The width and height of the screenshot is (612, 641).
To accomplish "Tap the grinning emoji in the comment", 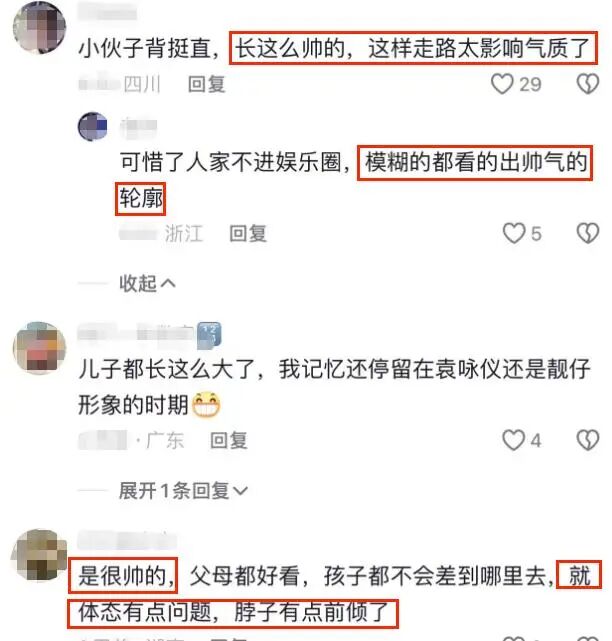I will 206,404.
